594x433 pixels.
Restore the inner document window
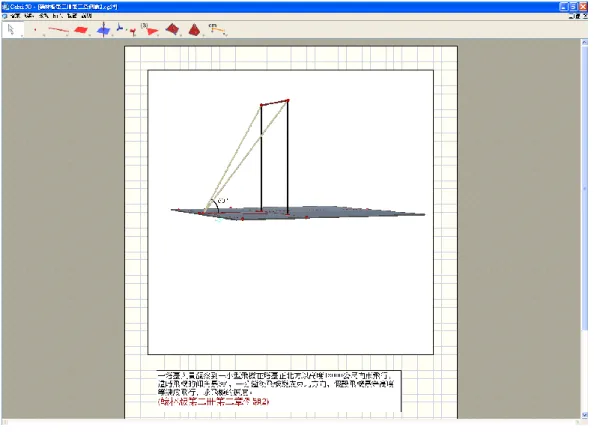pyautogui.click(x=577, y=16)
